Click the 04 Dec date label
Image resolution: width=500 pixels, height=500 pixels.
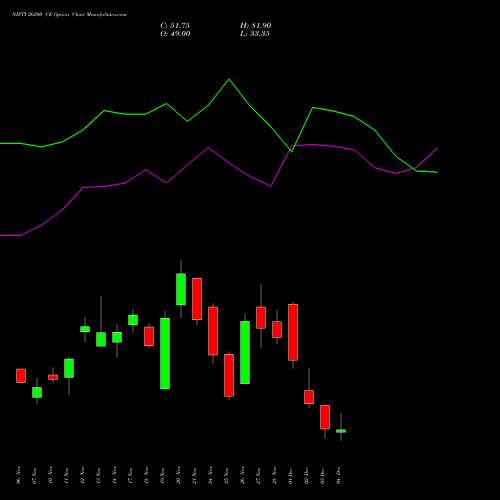pyautogui.click(x=338, y=475)
